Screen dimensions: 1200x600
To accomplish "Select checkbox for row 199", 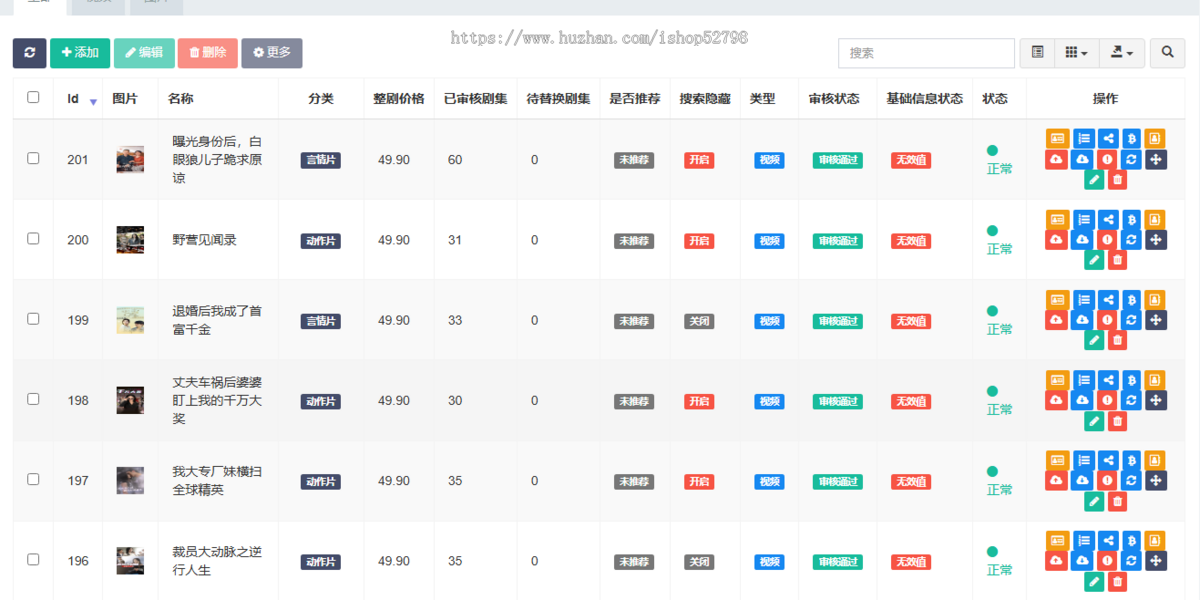I will coord(33,318).
